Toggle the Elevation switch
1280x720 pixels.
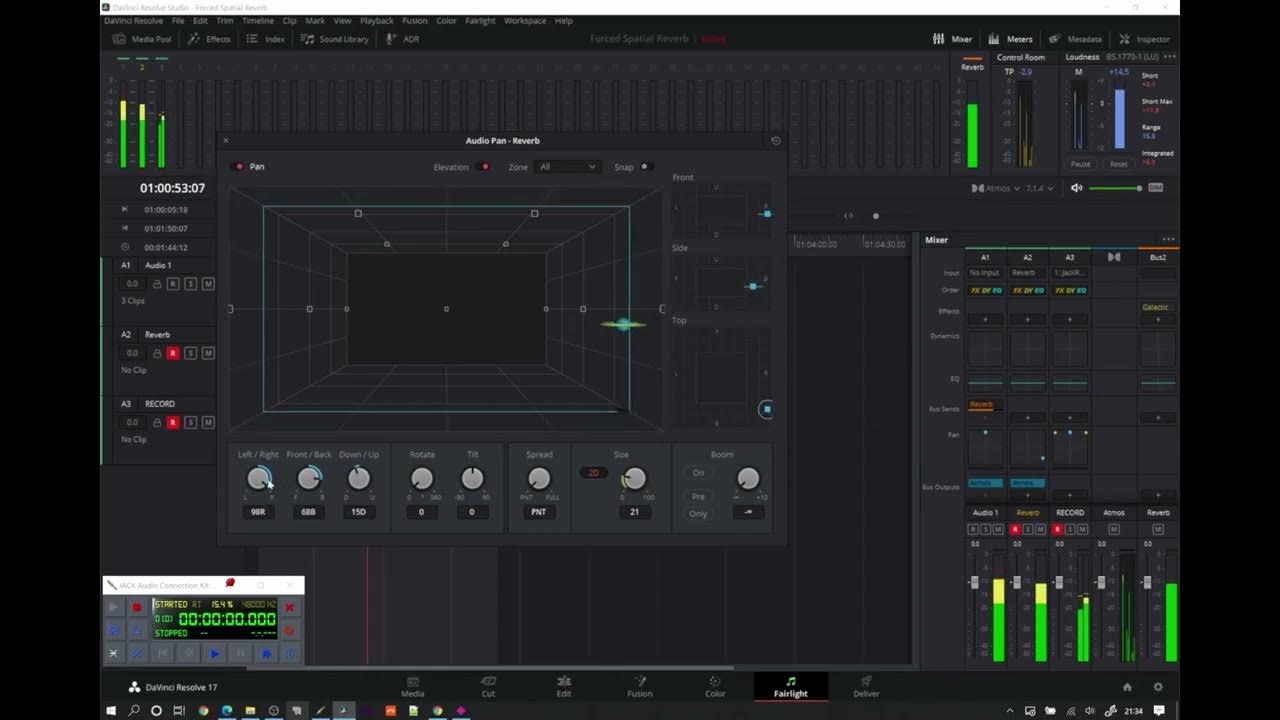click(x=485, y=167)
